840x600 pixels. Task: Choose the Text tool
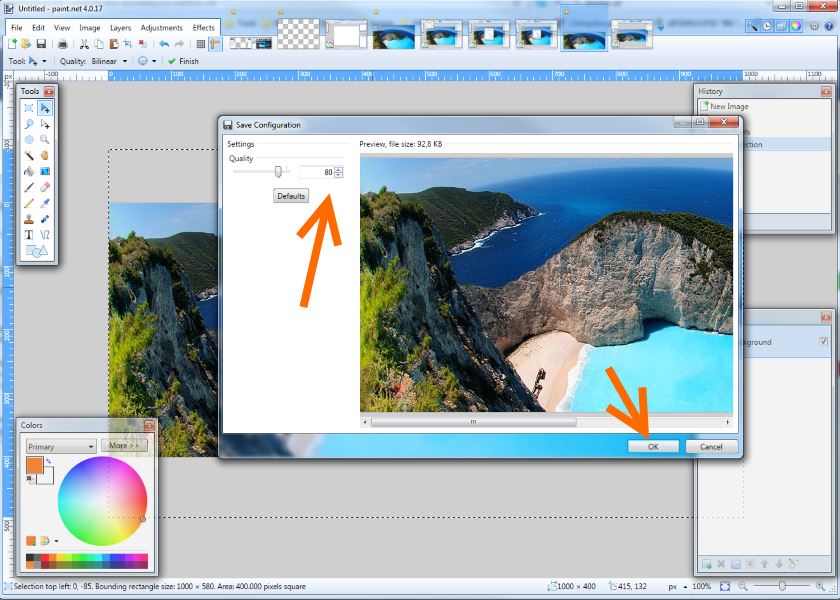tap(29, 234)
